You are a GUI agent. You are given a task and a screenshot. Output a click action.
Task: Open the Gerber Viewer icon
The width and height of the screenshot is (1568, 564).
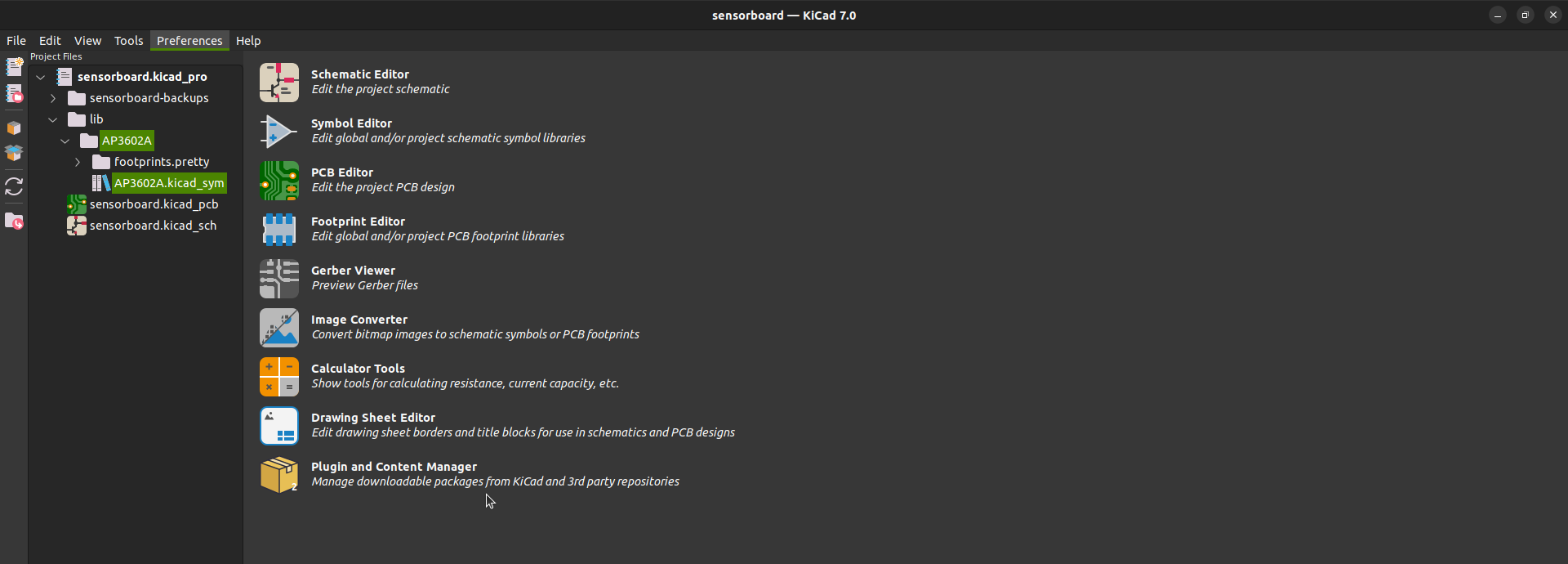[x=279, y=279]
